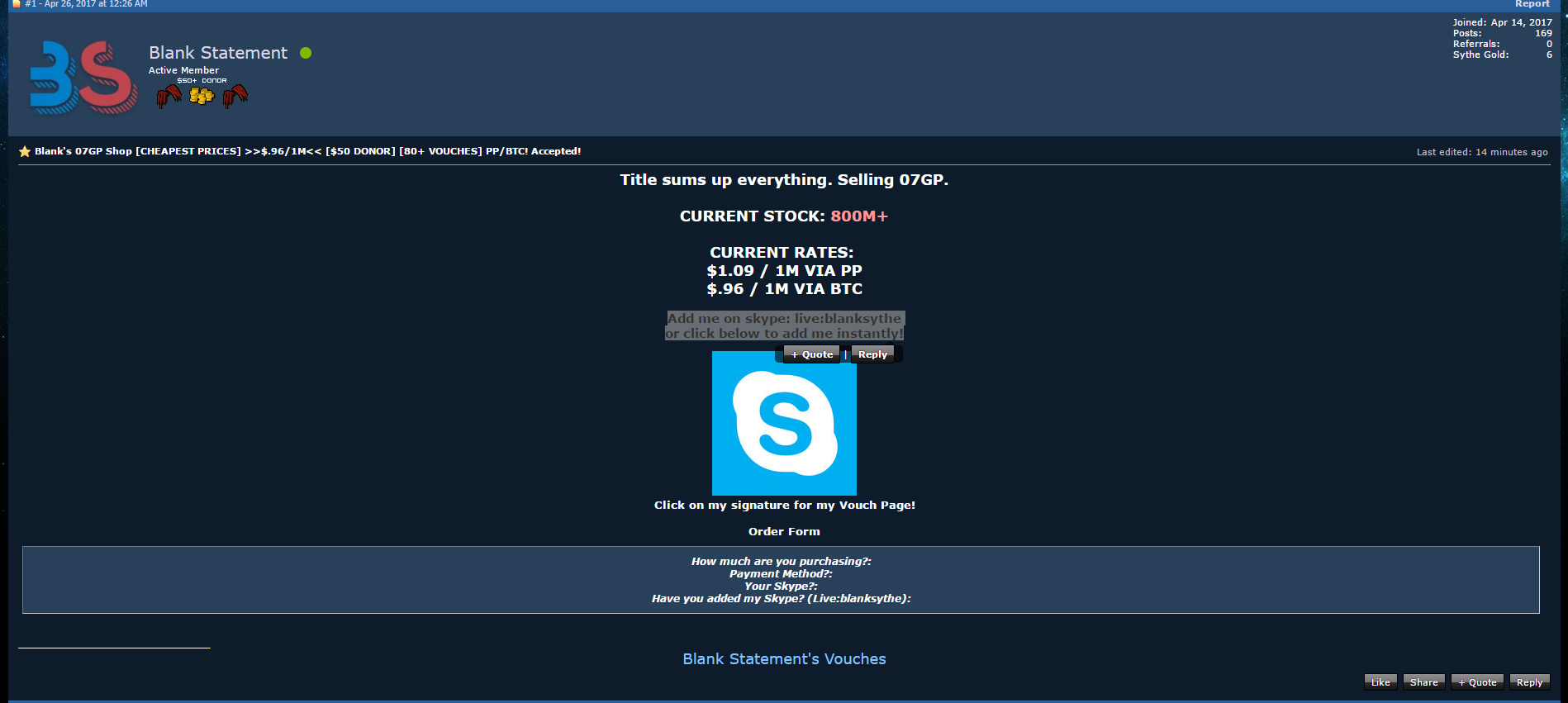Click 'Click on my signature for my Vouch Page!'
The height and width of the screenshot is (703, 1568).
784,506
